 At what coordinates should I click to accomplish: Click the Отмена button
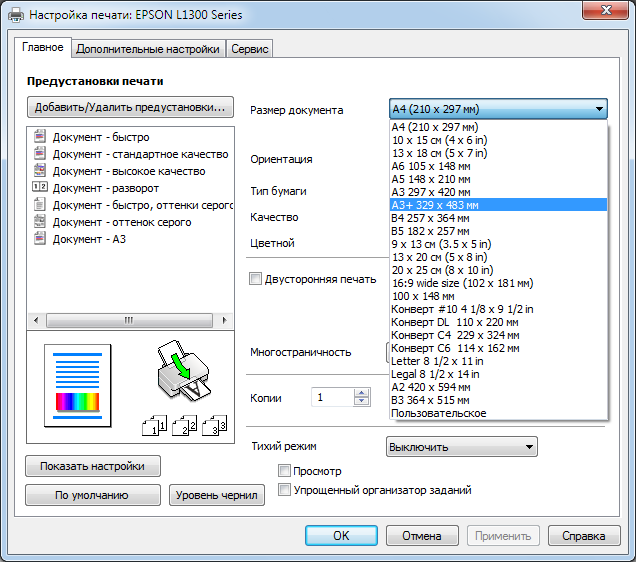click(x=422, y=536)
